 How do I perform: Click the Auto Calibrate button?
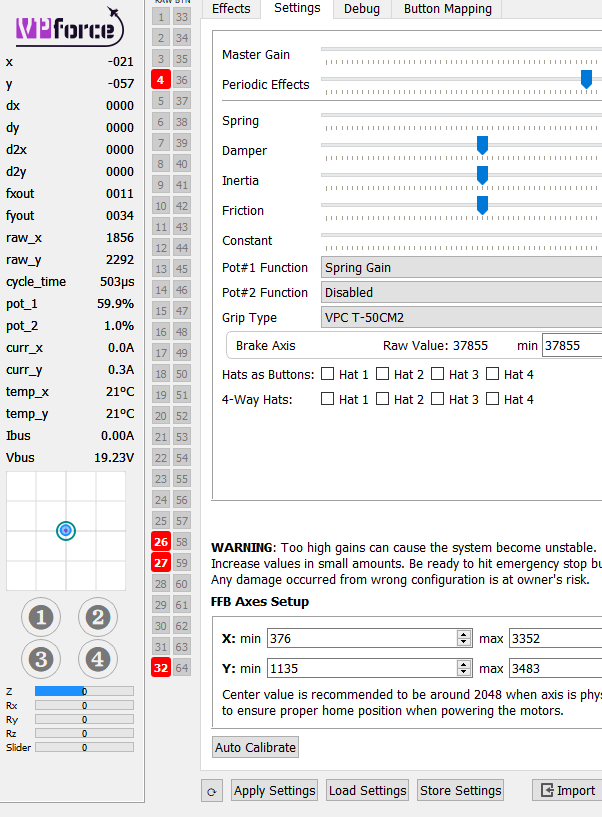(x=255, y=747)
